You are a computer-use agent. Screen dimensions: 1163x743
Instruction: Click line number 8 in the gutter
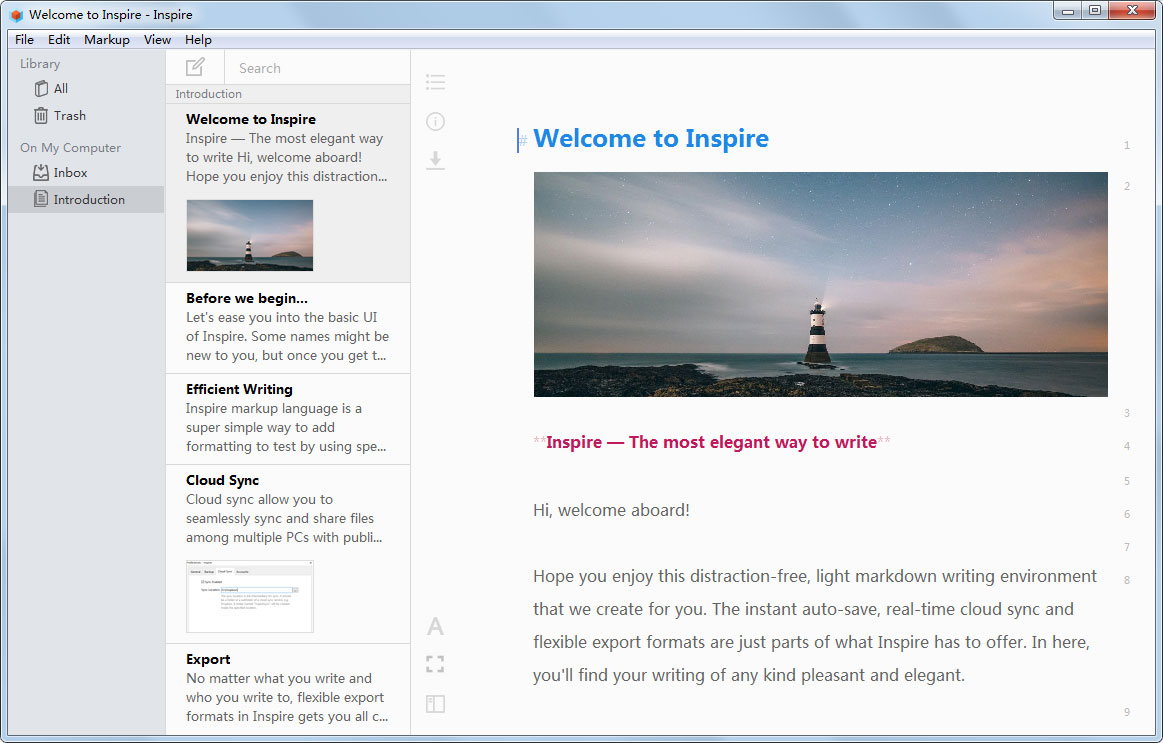coord(1127,580)
